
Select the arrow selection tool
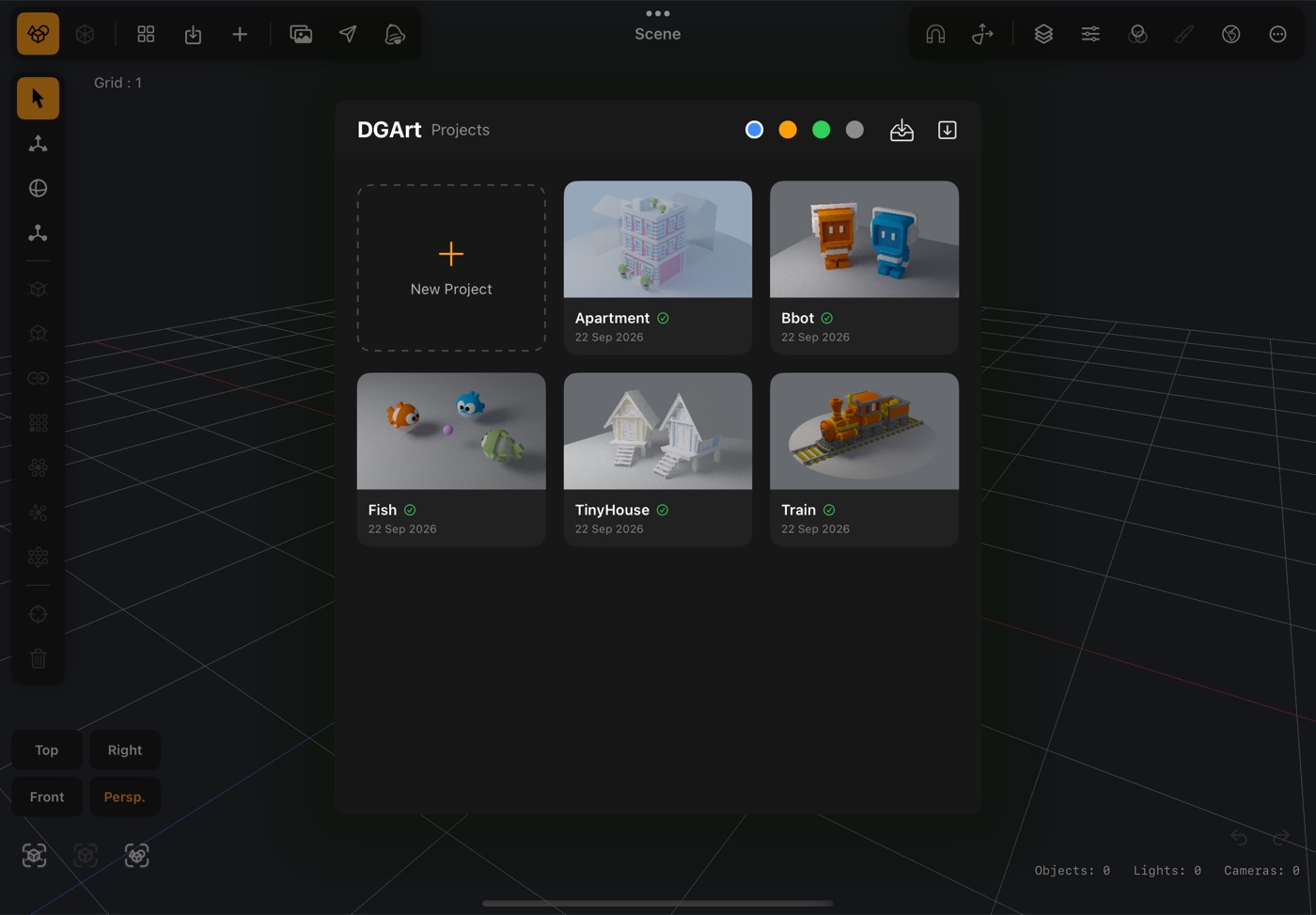38,98
